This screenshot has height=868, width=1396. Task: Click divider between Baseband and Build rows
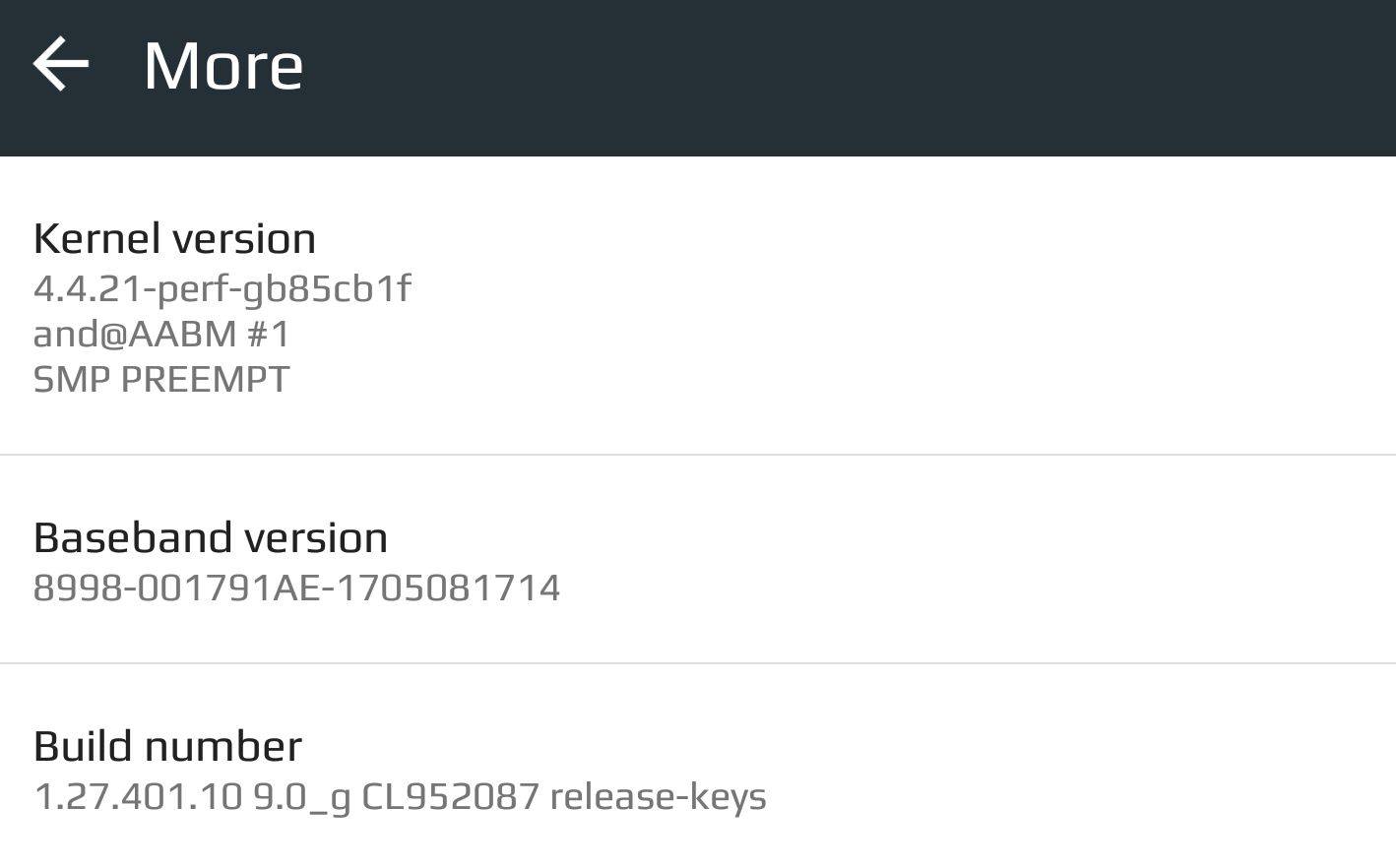click(698, 663)
